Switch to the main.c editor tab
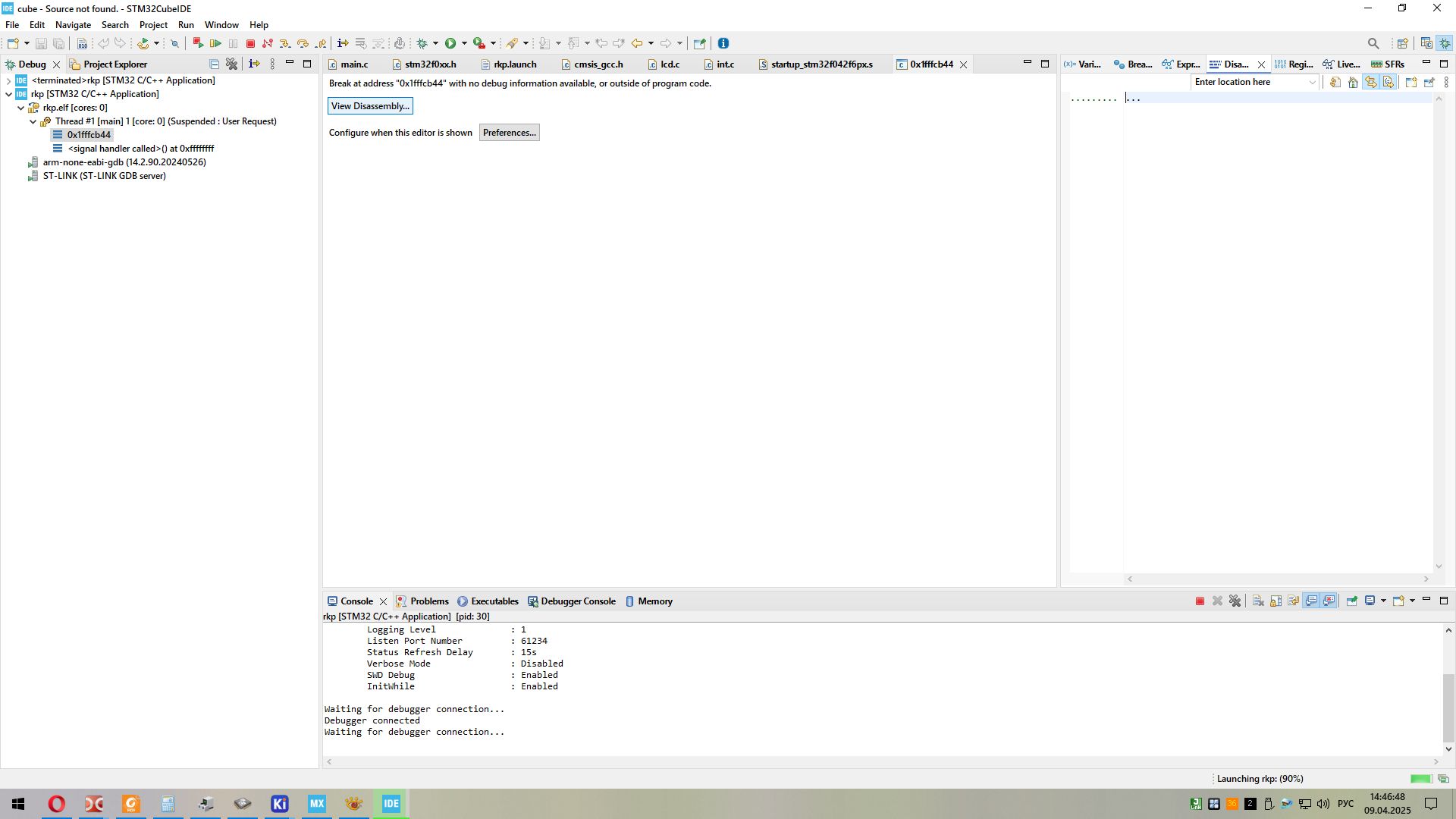The image size is (1456, 819). [348, 64]
